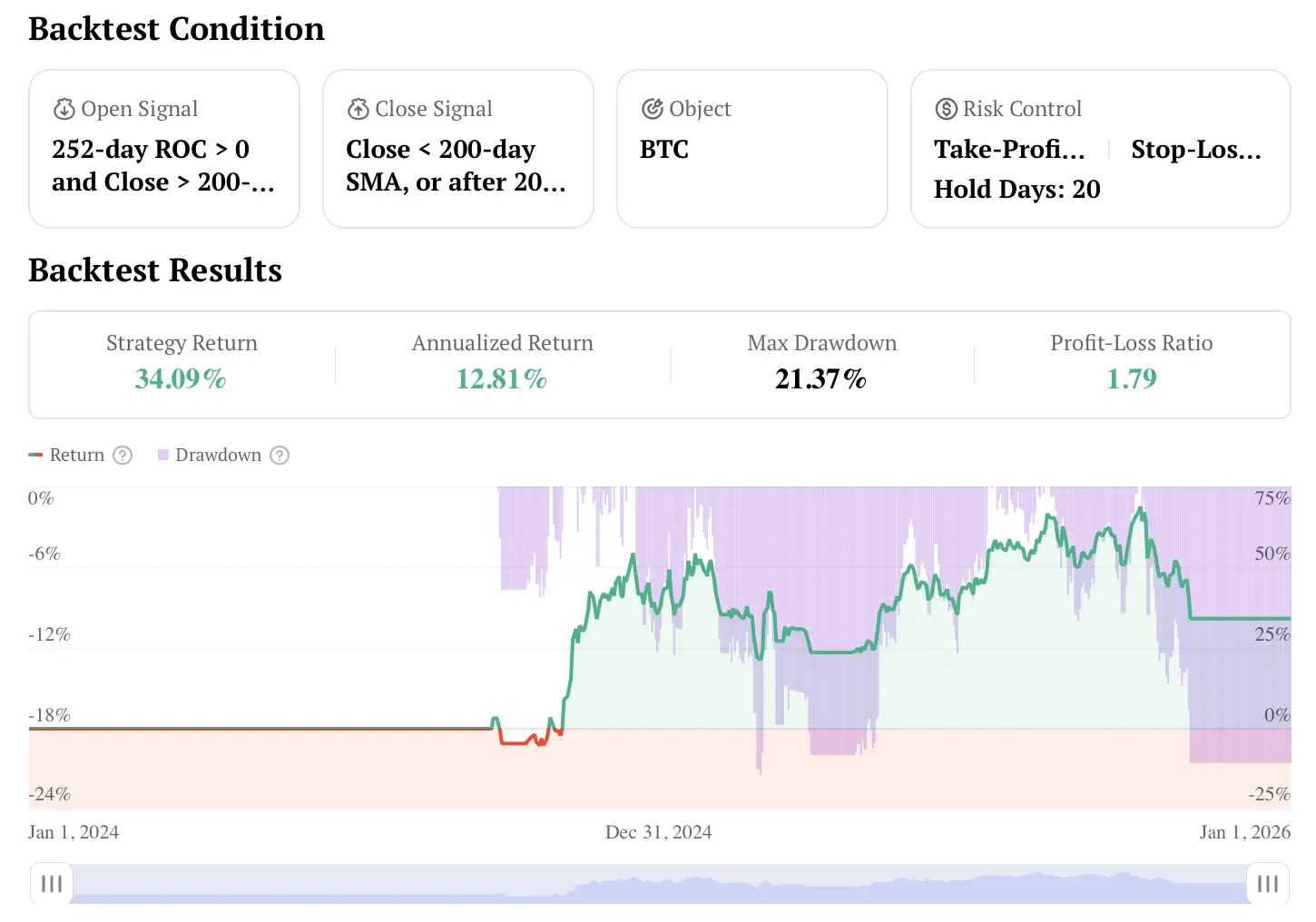This screenshot has width=1316, height=922.
Task: Click inside the date range mini-chart slider
Action: point(658,883)
